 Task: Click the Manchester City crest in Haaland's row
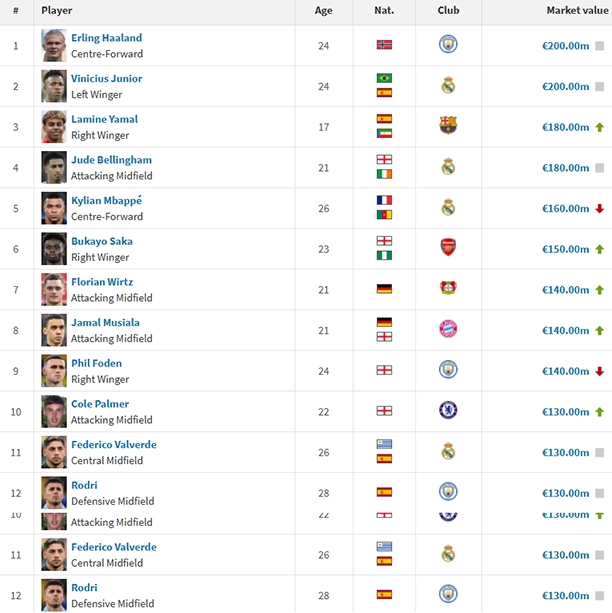[x=448, y=44]
